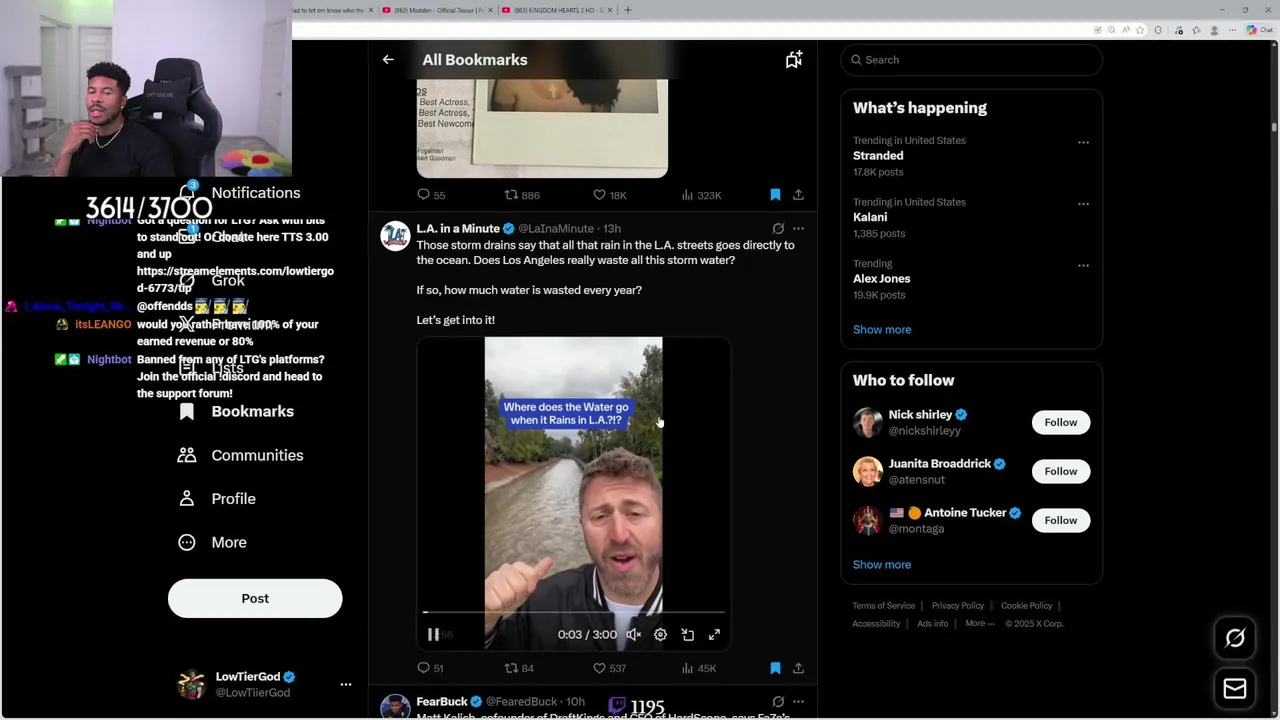This screenshot has width=1280, height=720.
Task: Open more options on L.A. in a Minute post
Action: pos(798,229)
